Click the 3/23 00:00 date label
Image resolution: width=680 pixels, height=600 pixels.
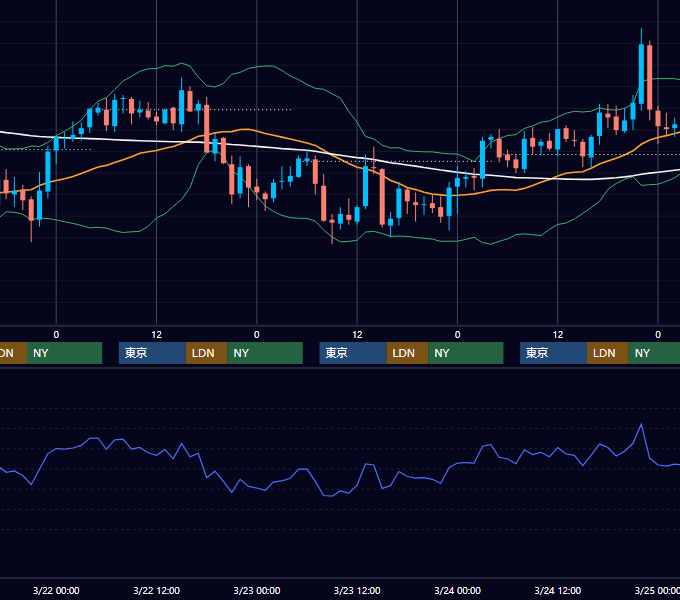(x=257, y=590)
